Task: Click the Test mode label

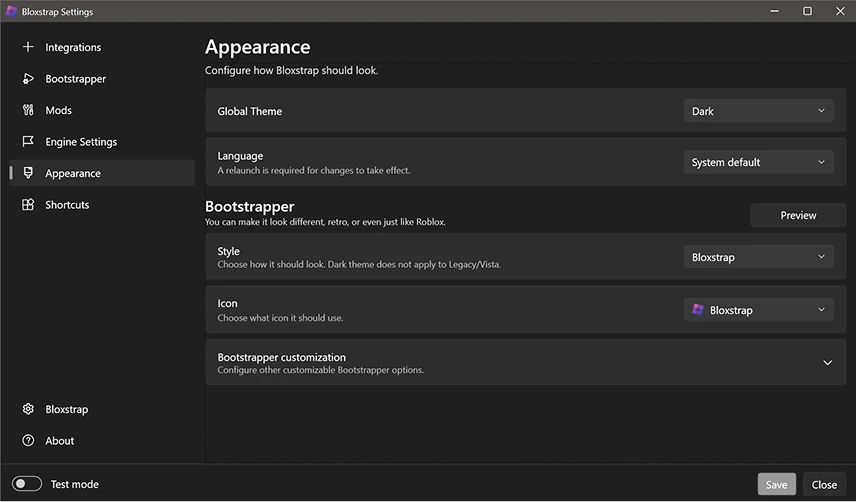Action: (x=75, y=484)
